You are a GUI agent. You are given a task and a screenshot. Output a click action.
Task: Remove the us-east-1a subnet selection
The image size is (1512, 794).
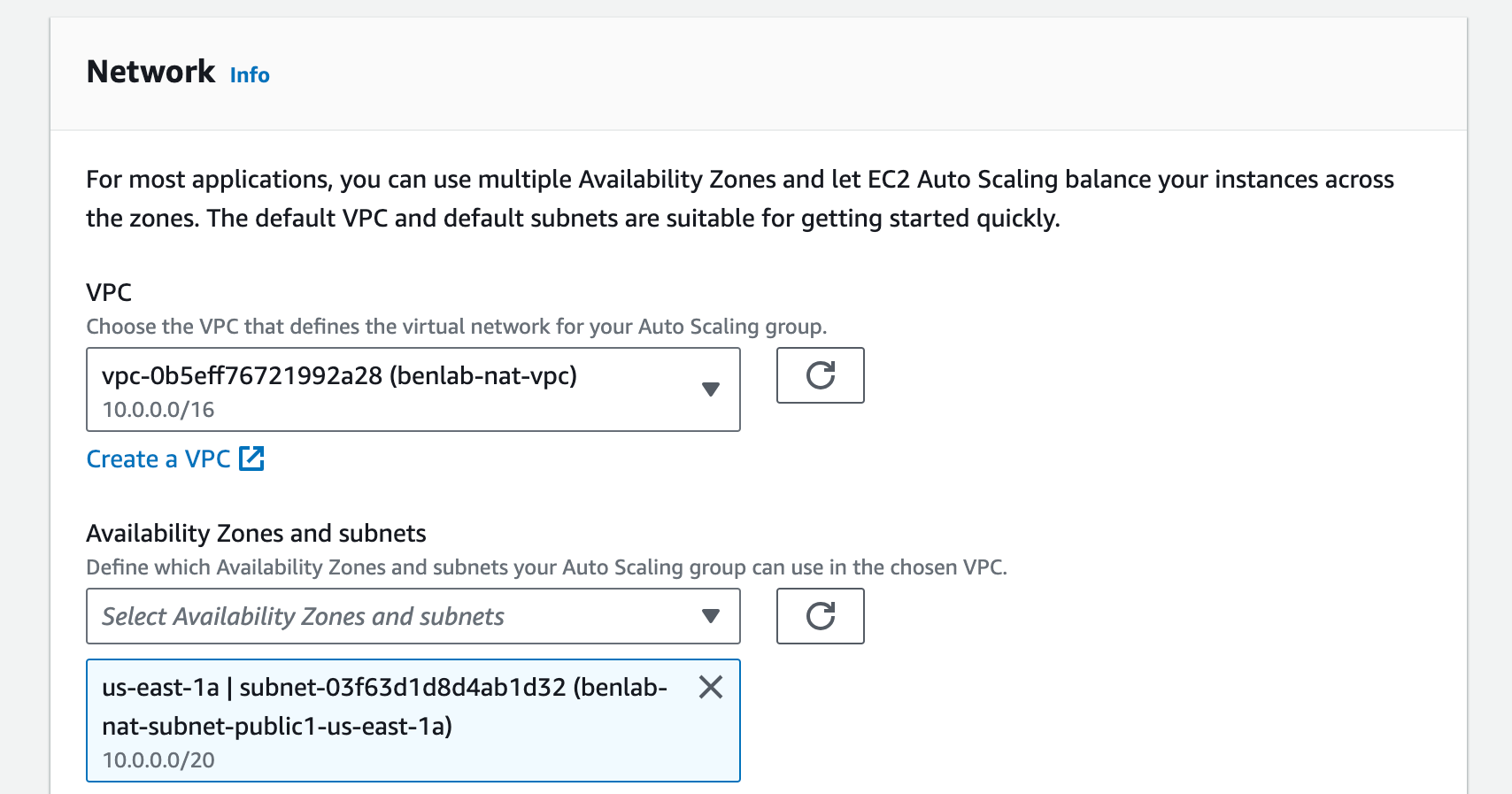click(x=711, y=687)
